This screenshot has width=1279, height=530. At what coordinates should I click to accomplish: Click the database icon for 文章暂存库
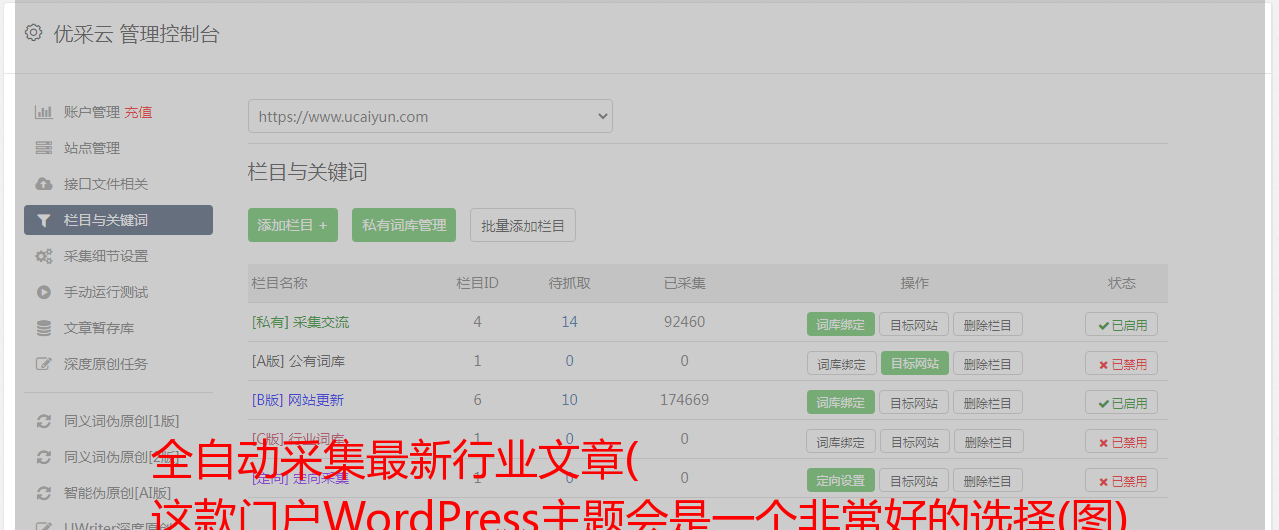43,328
